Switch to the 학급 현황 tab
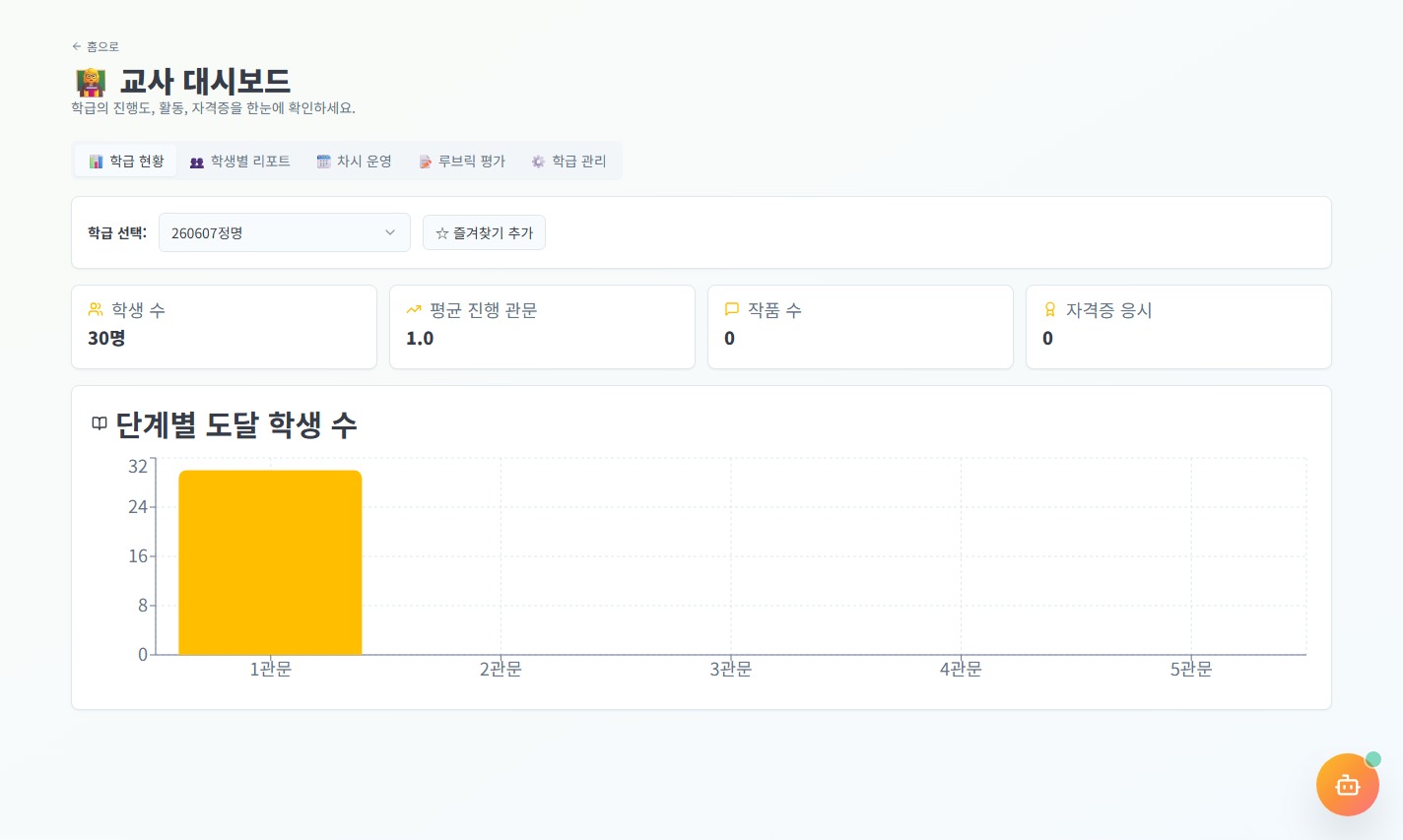The image size is (1403, 840). [126, 161]
